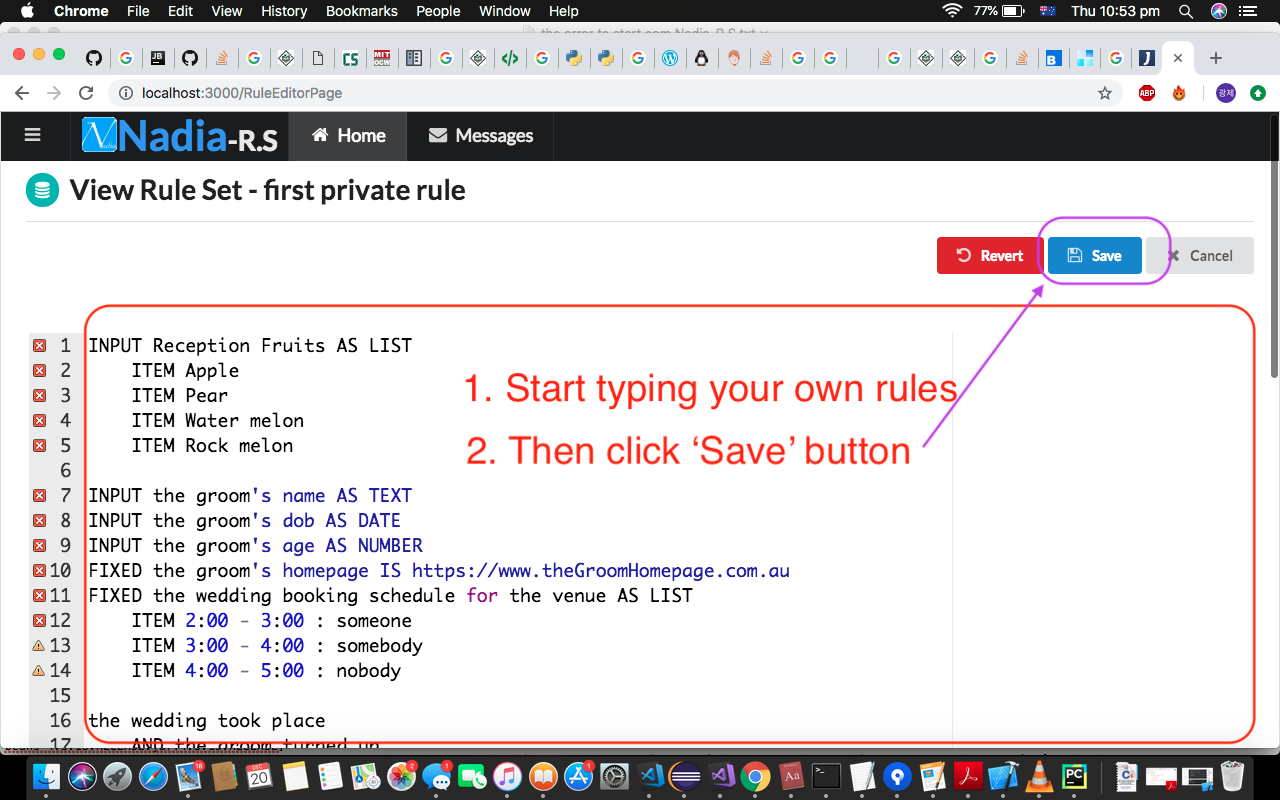Image resolution: width=1280 pixels, height=800 pixels.
Task: Save the rule set
Action: pos(1094,255)
